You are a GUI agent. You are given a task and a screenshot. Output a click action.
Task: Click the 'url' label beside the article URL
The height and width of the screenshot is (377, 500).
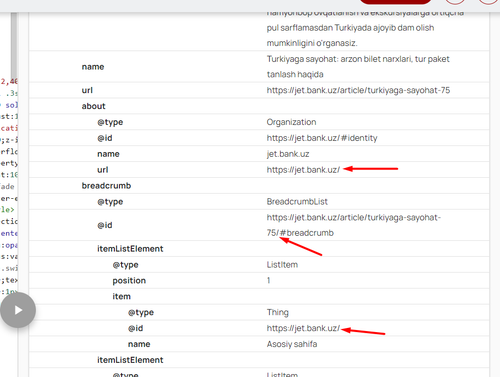pos(87,90)
